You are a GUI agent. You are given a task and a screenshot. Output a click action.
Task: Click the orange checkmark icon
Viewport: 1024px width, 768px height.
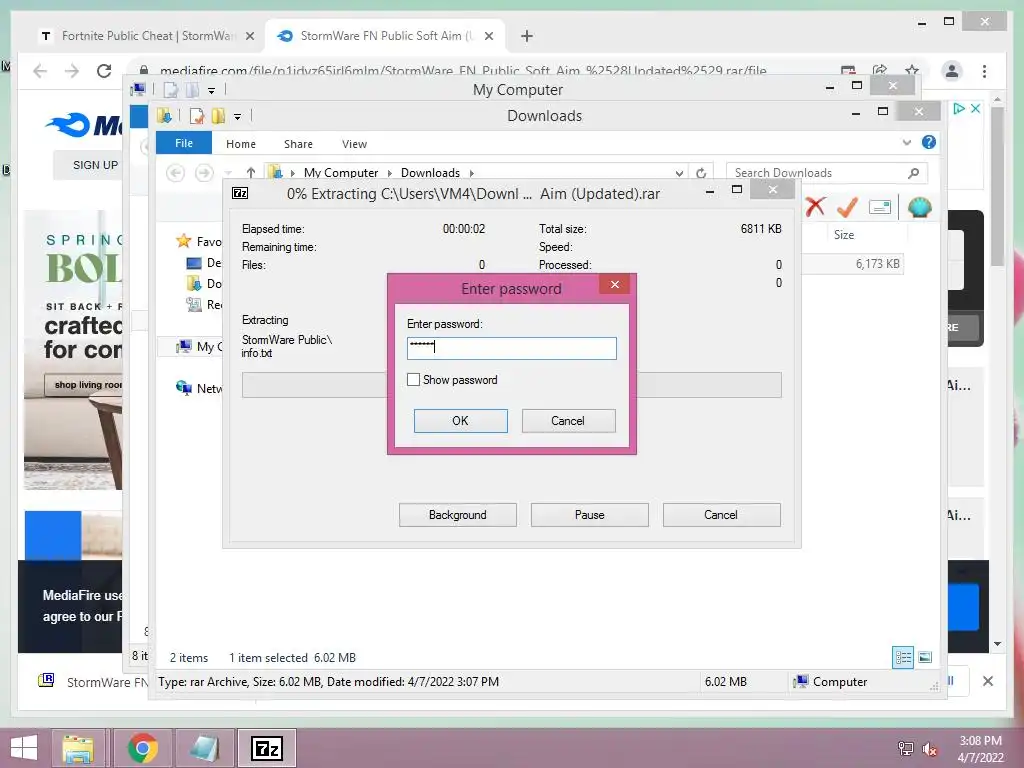pos(847,207)
